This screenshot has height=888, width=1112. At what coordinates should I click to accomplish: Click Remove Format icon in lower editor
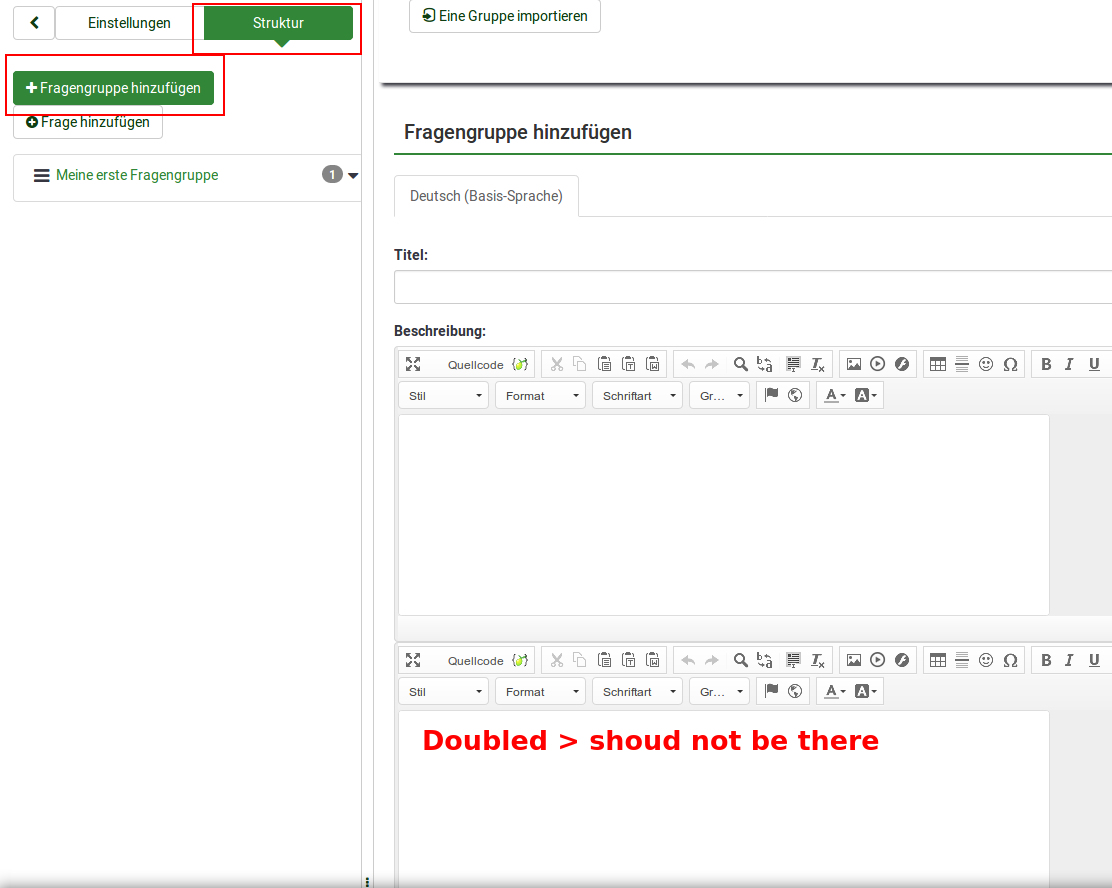pyautogui.click(x=818, y=660)
